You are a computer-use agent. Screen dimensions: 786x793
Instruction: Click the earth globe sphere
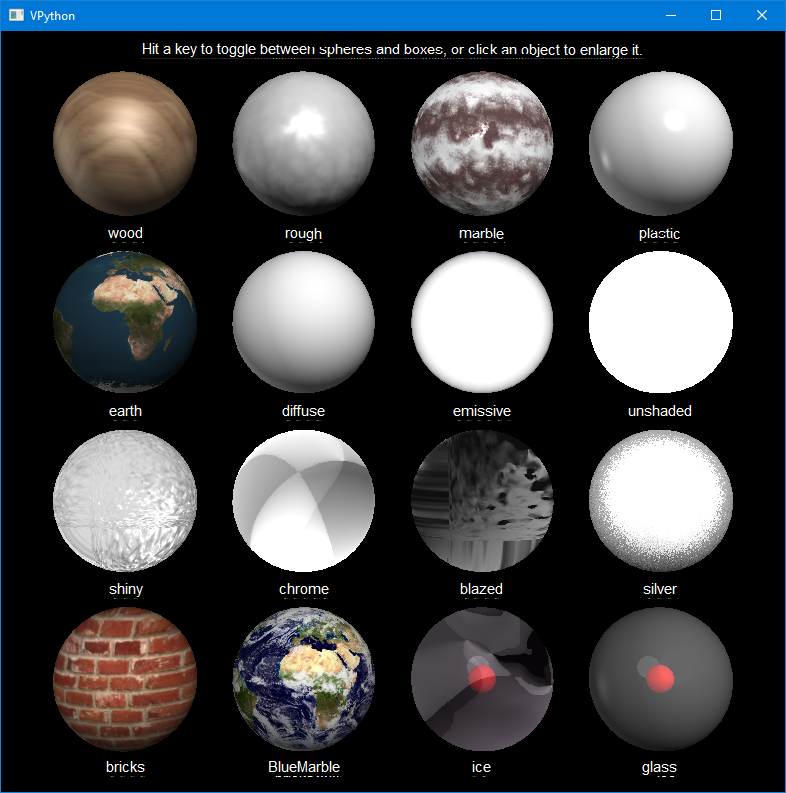click(x=125, y=322)
